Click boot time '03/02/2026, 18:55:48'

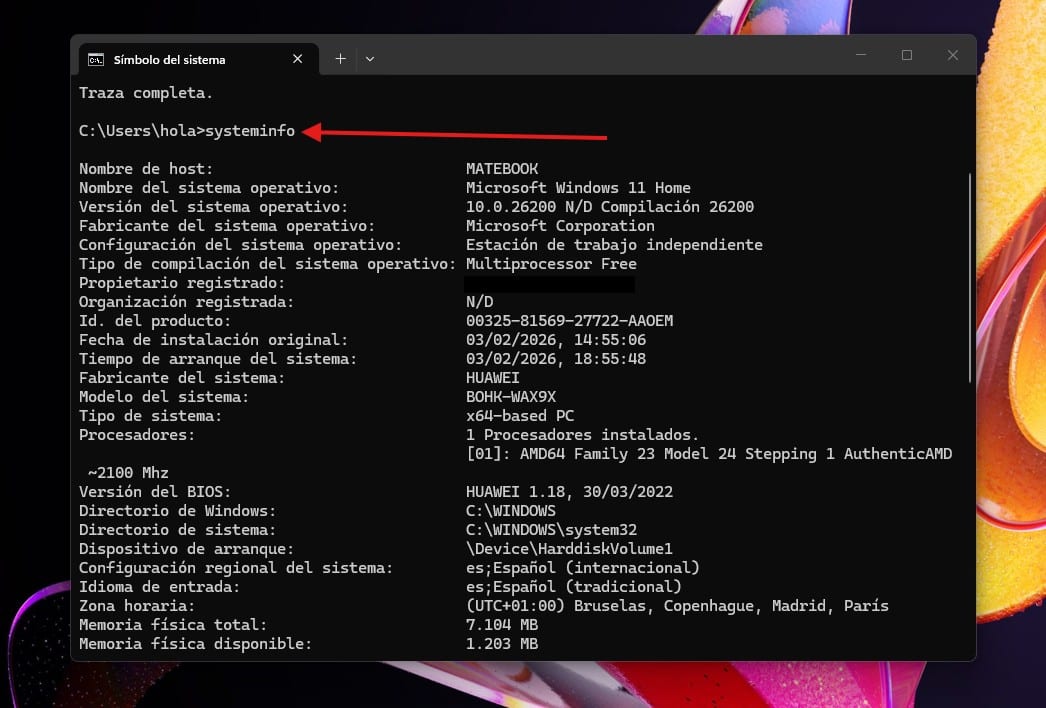(556, 359)
